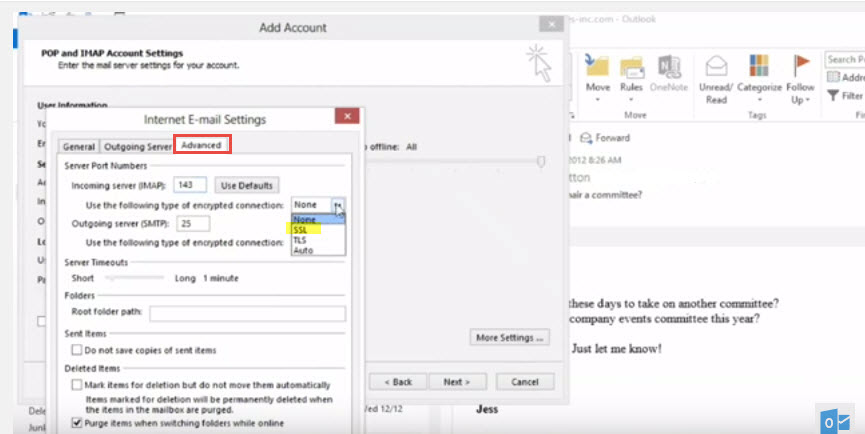Click the Incoming server (IMAP) port field
Image resolution: width=865 pixels, height=434 pixels.
190,185
